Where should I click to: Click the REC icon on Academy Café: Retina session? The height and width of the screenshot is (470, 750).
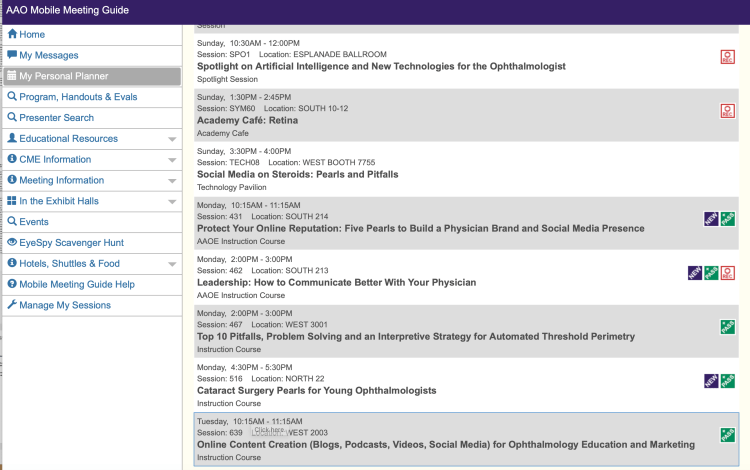(728, 111)
